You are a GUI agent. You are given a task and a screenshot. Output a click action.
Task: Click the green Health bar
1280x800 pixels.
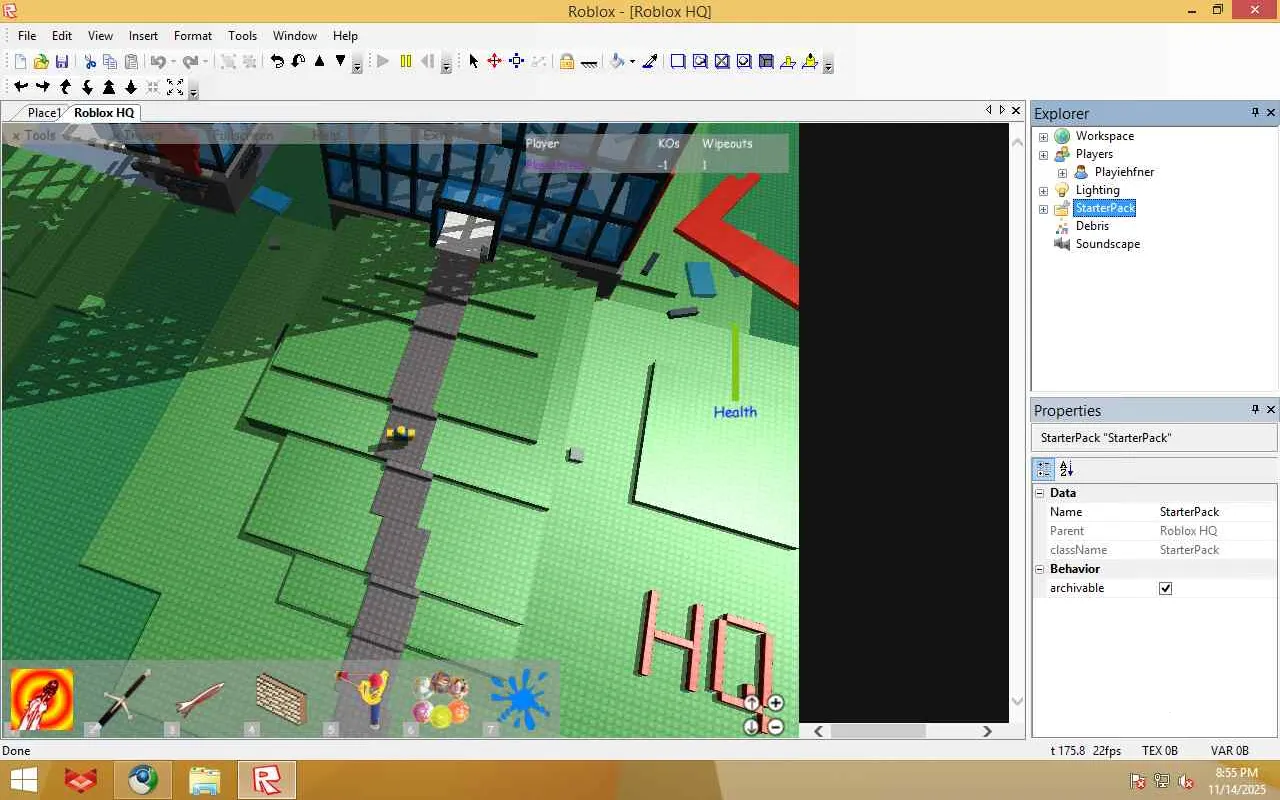(735, 361)
